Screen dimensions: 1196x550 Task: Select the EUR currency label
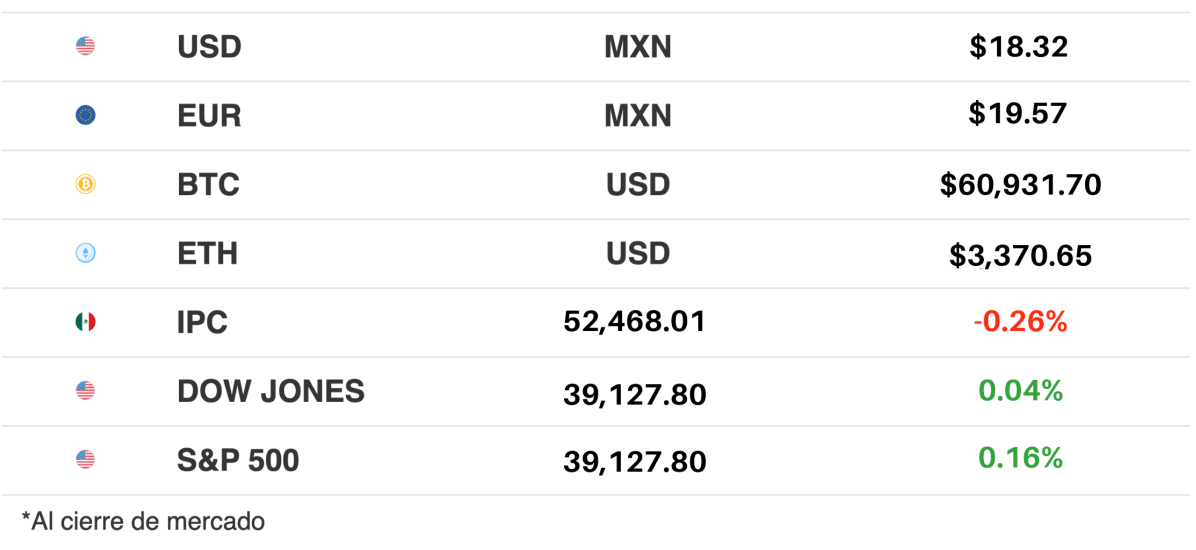[209, 116]
